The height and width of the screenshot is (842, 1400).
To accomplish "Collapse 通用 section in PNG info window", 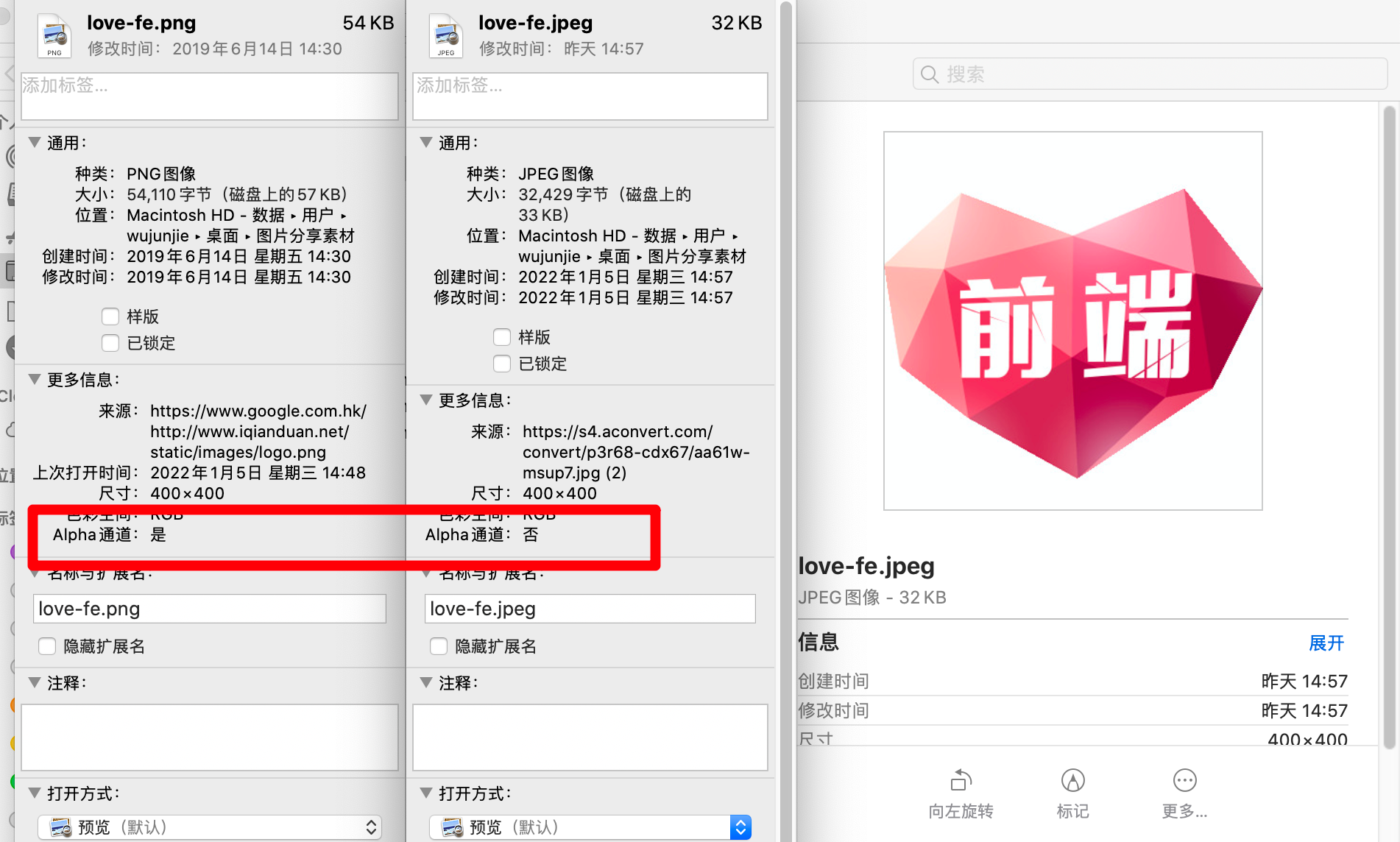I will coord(35,142).
